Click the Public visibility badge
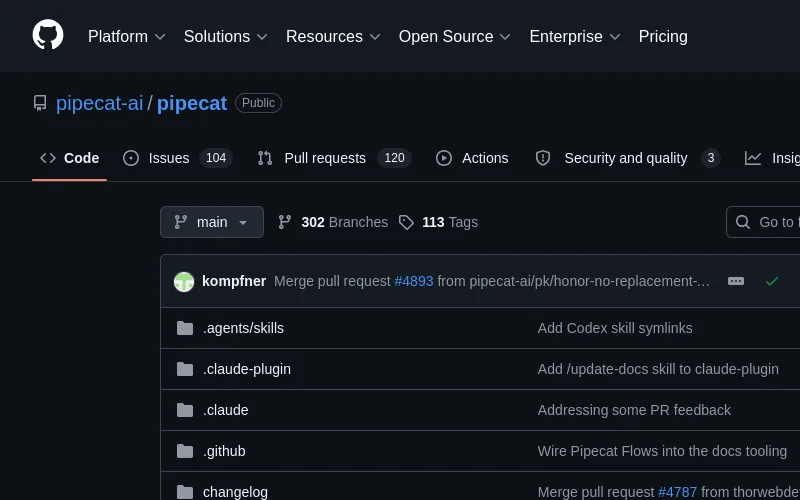The width and height of the screenshot is (800, 500). tap(258, 103)
